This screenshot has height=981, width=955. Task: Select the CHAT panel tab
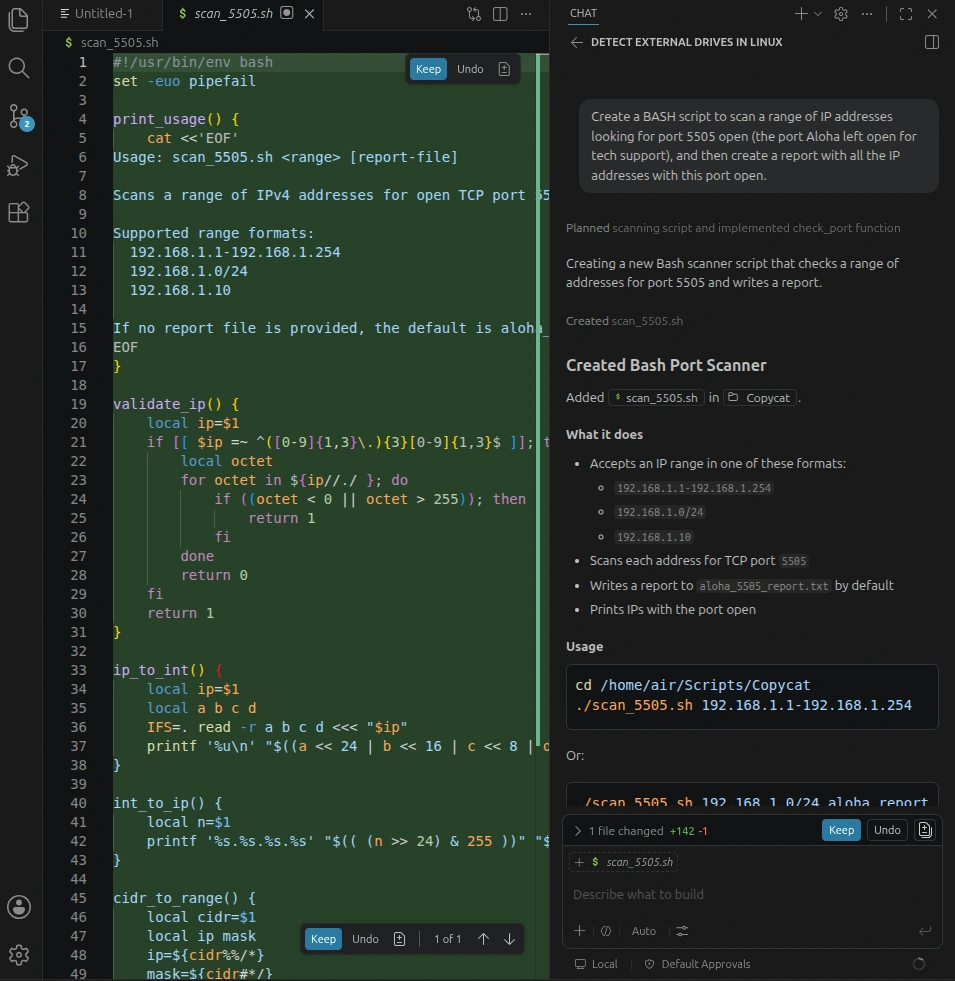583,13
